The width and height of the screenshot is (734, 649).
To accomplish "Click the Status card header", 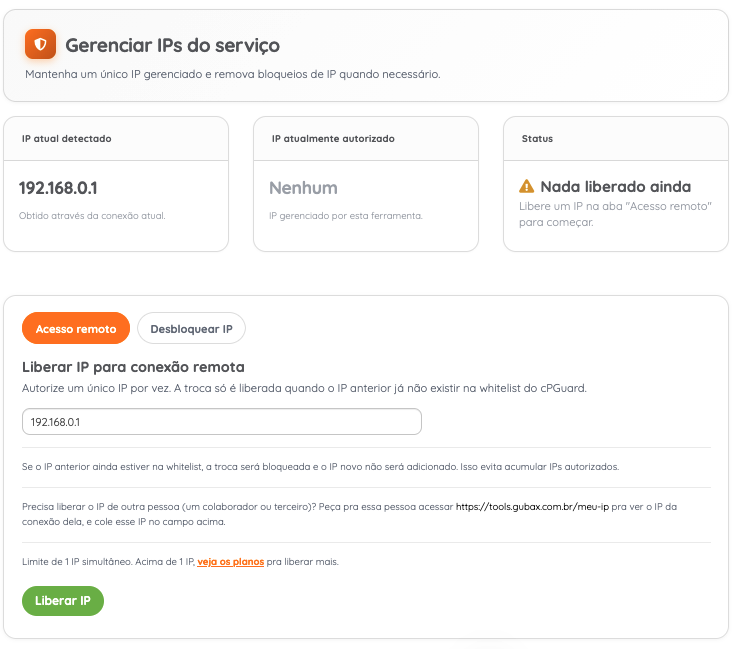I will (616, 139).
